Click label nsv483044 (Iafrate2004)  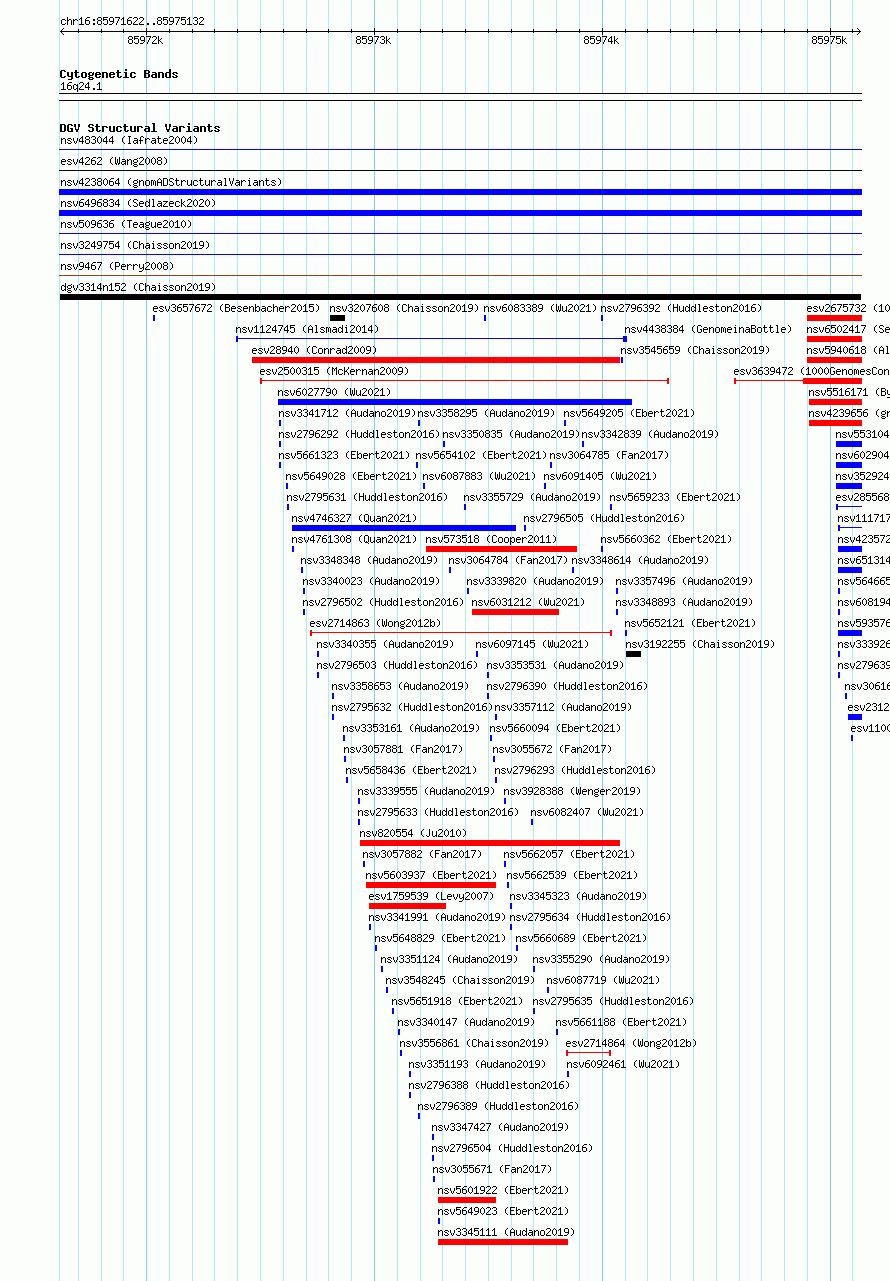pyautogui.click(x=129, y=140)
